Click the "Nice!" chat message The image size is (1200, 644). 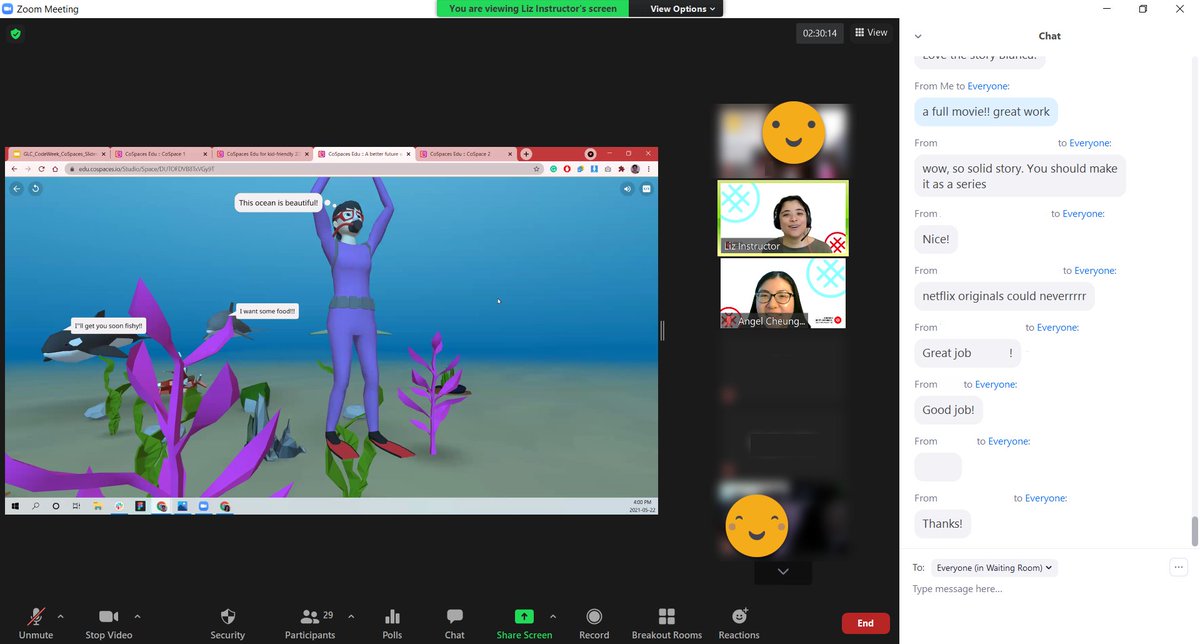click(x=936, y=240)
